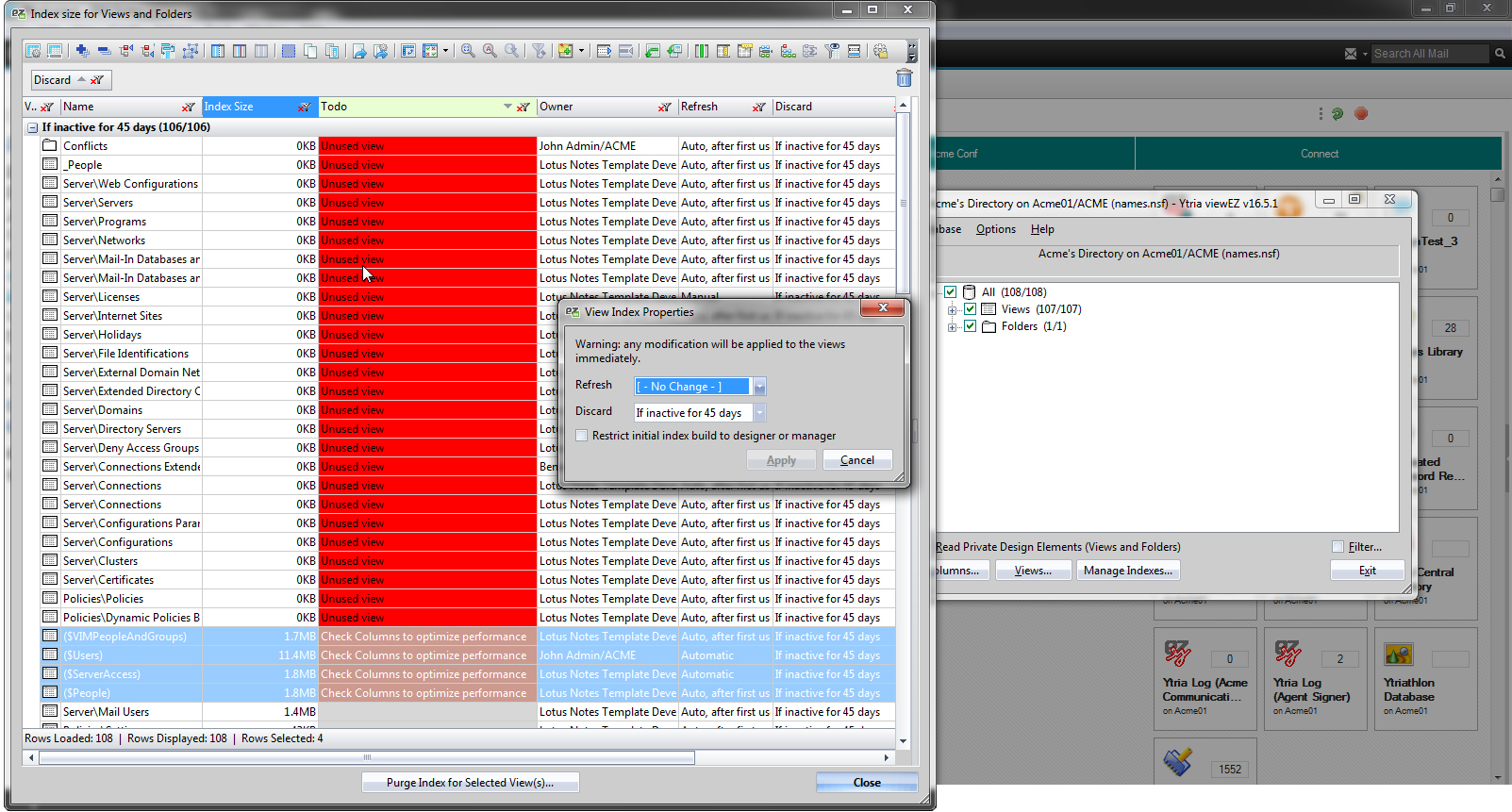Screen dimensions: 1512x812
Task: Click the funnel with eye toolbar icon
Action: pos(832,51)
